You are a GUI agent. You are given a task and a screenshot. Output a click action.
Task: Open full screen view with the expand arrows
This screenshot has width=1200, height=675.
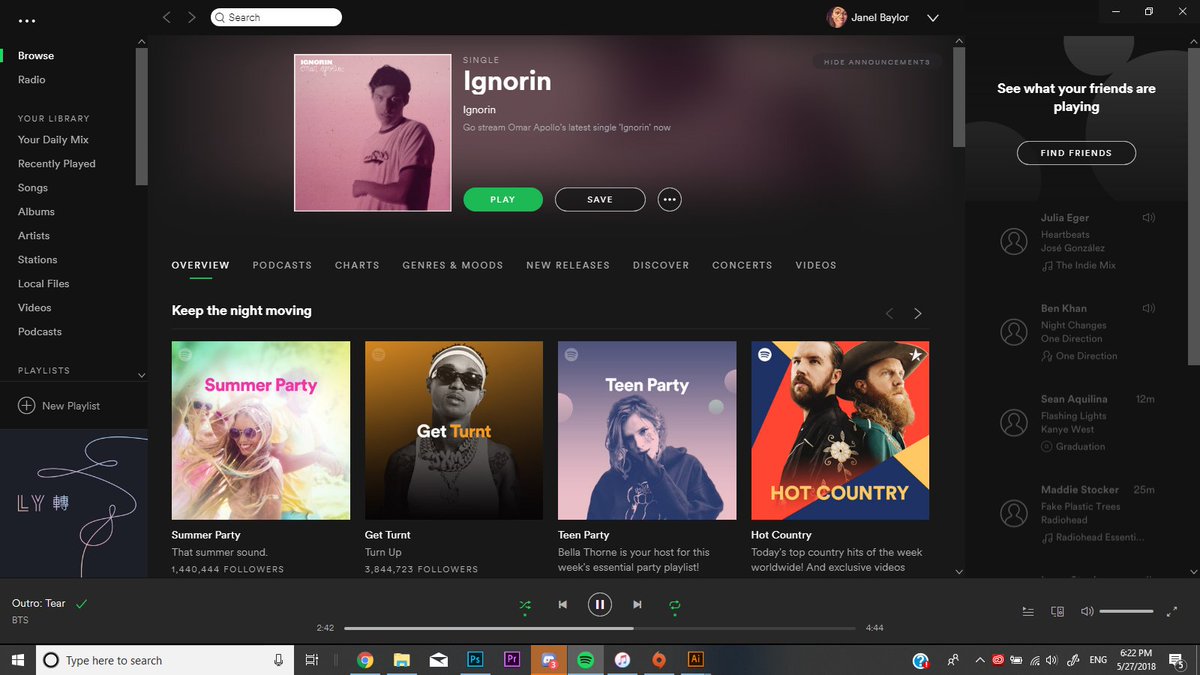tap(1173, 611)
